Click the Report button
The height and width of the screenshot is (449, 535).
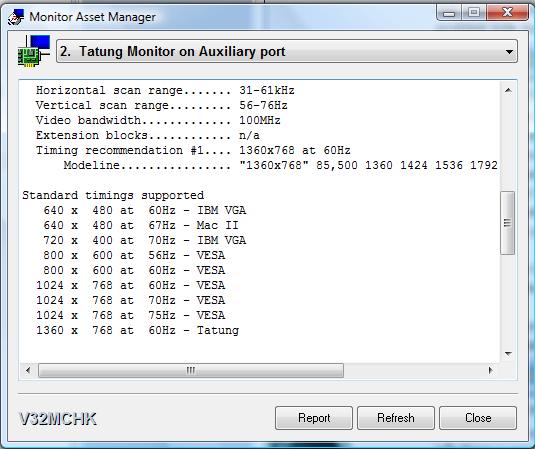(314, 418)
